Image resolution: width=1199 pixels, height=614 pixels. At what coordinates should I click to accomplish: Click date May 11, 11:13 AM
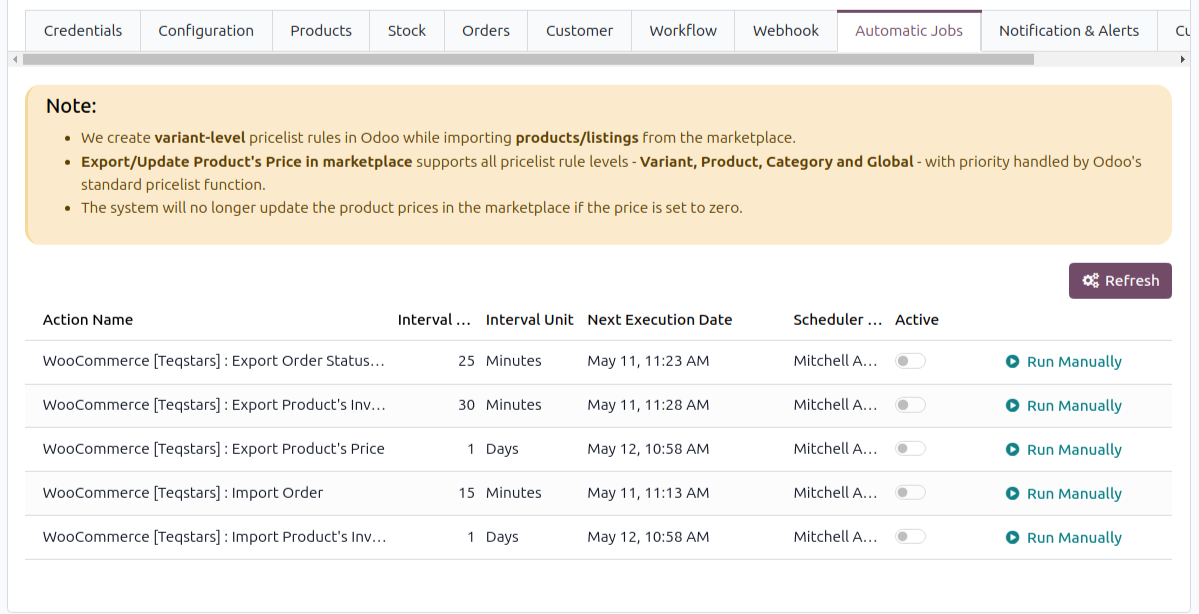pyautogui.click(x=648, y=492)
